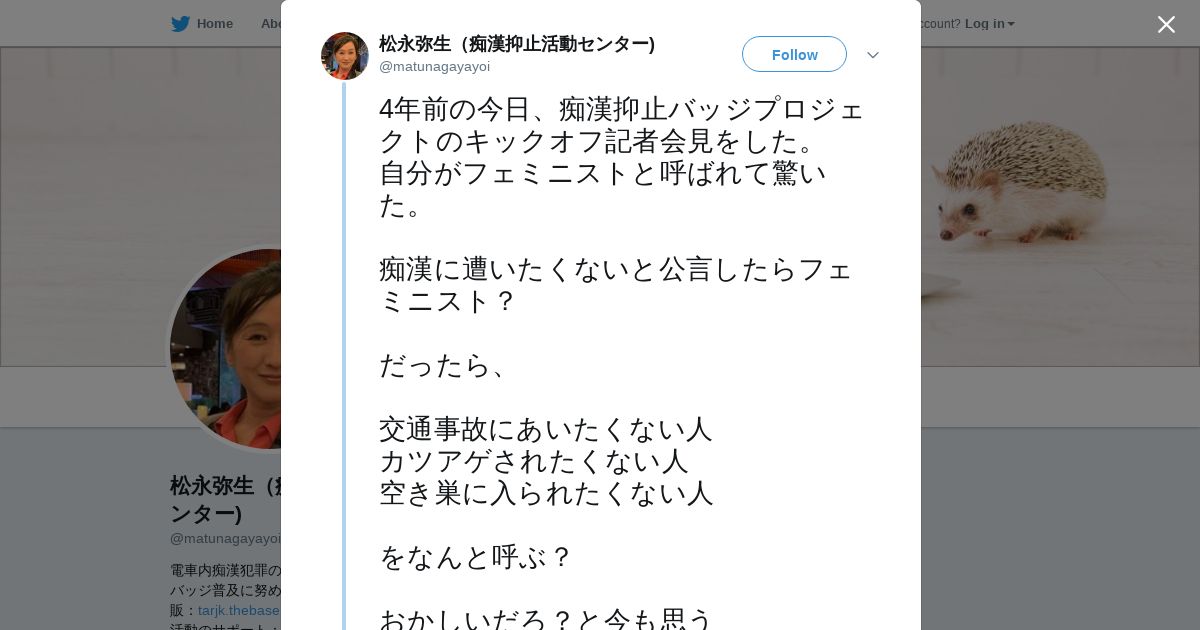Select the profile name heading on the page
Image resolution: width=1200 pixels, height=630 pixels.
(225, 498)
